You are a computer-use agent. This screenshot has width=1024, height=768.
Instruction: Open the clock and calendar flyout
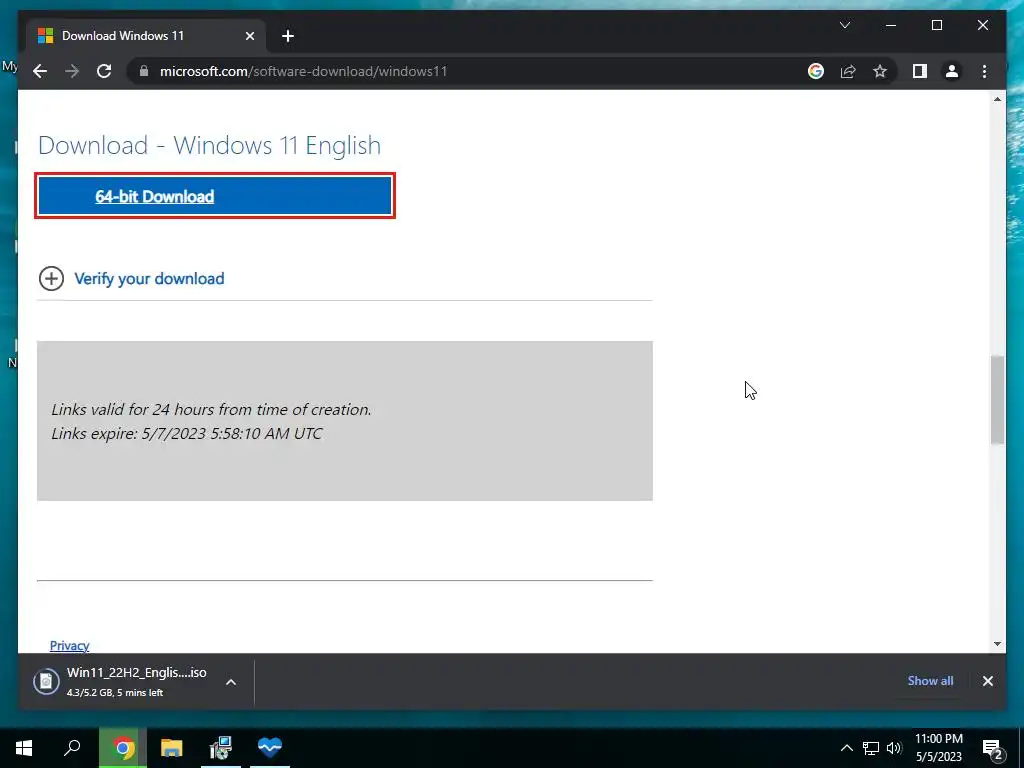coord(938,748)
